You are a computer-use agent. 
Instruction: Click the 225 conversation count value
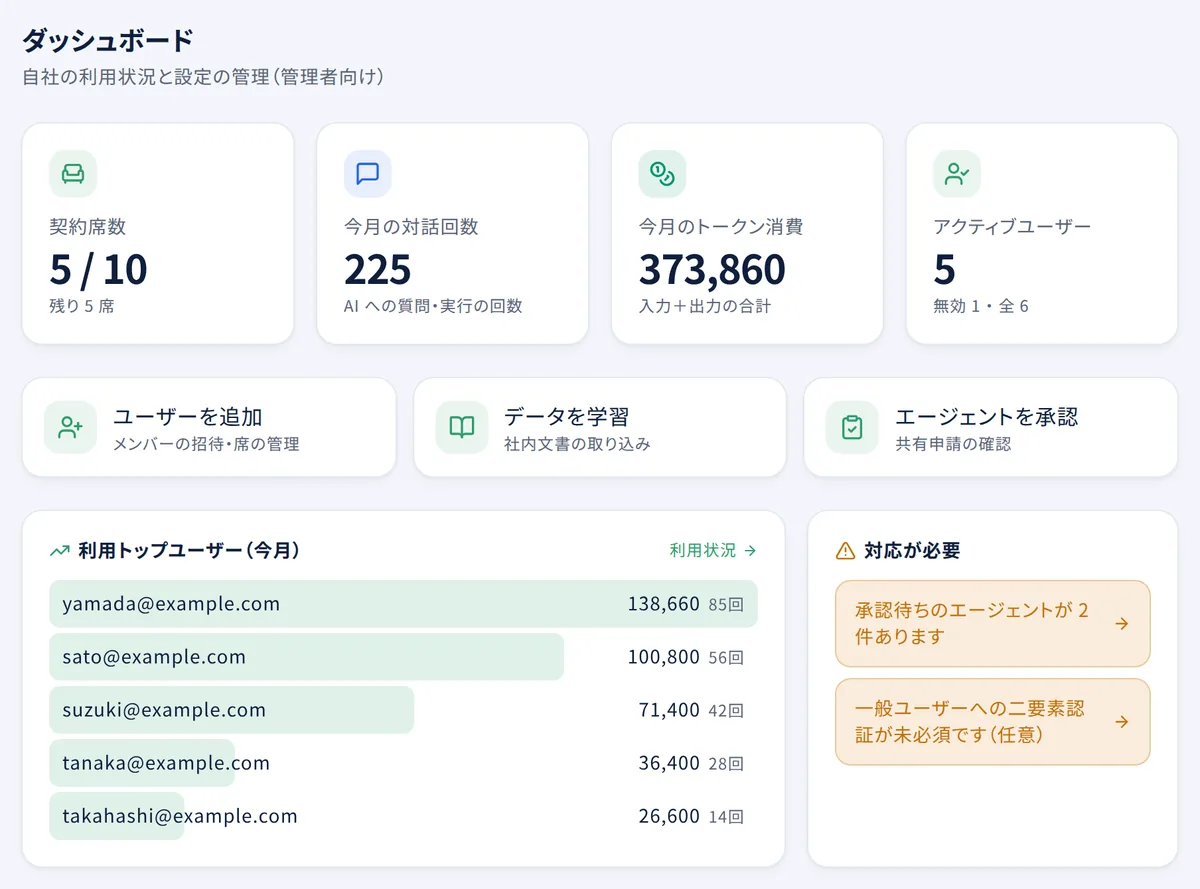point(378,269)
